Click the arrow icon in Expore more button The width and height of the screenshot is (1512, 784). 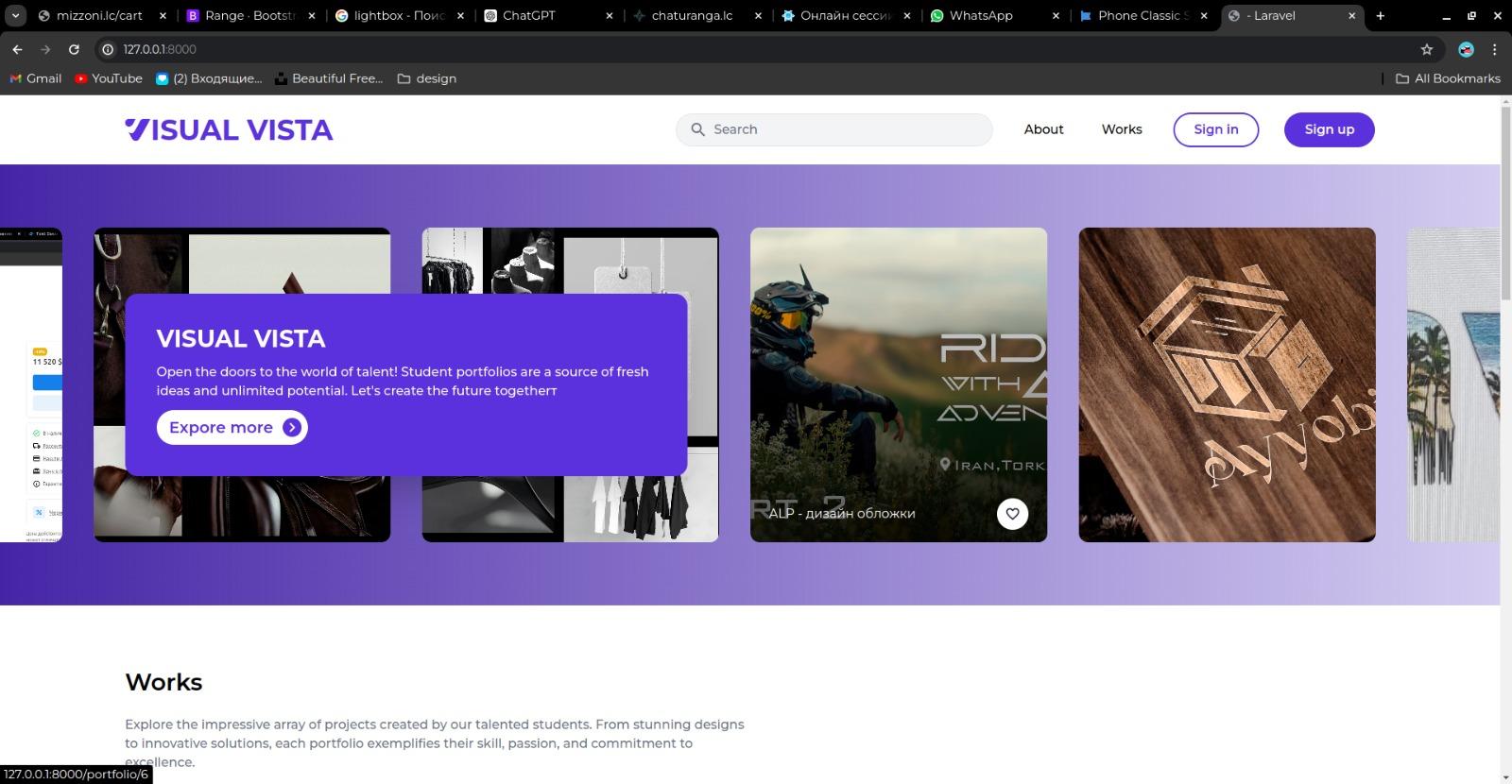coord(292,428)
